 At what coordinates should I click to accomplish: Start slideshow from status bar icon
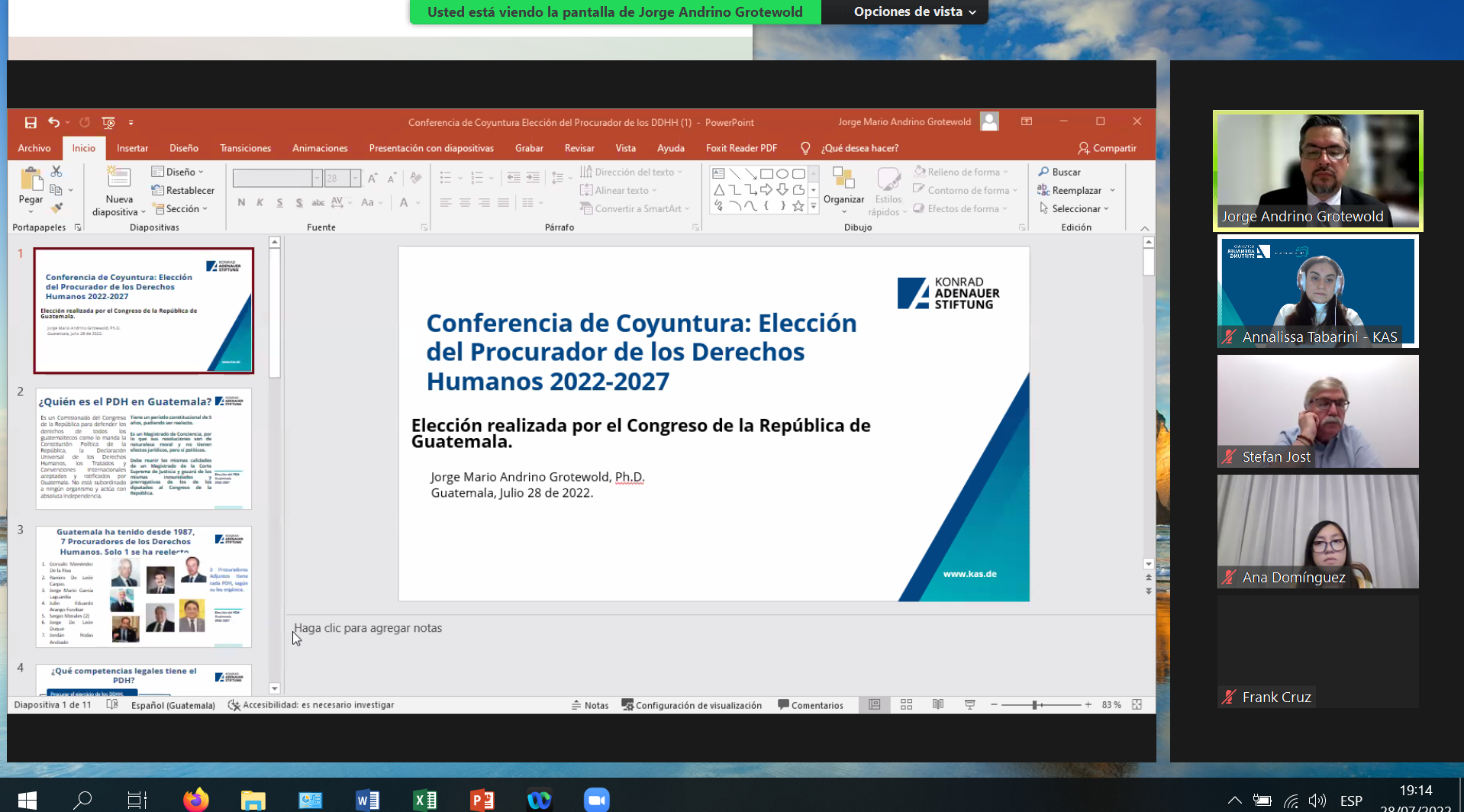pos(969,705)
